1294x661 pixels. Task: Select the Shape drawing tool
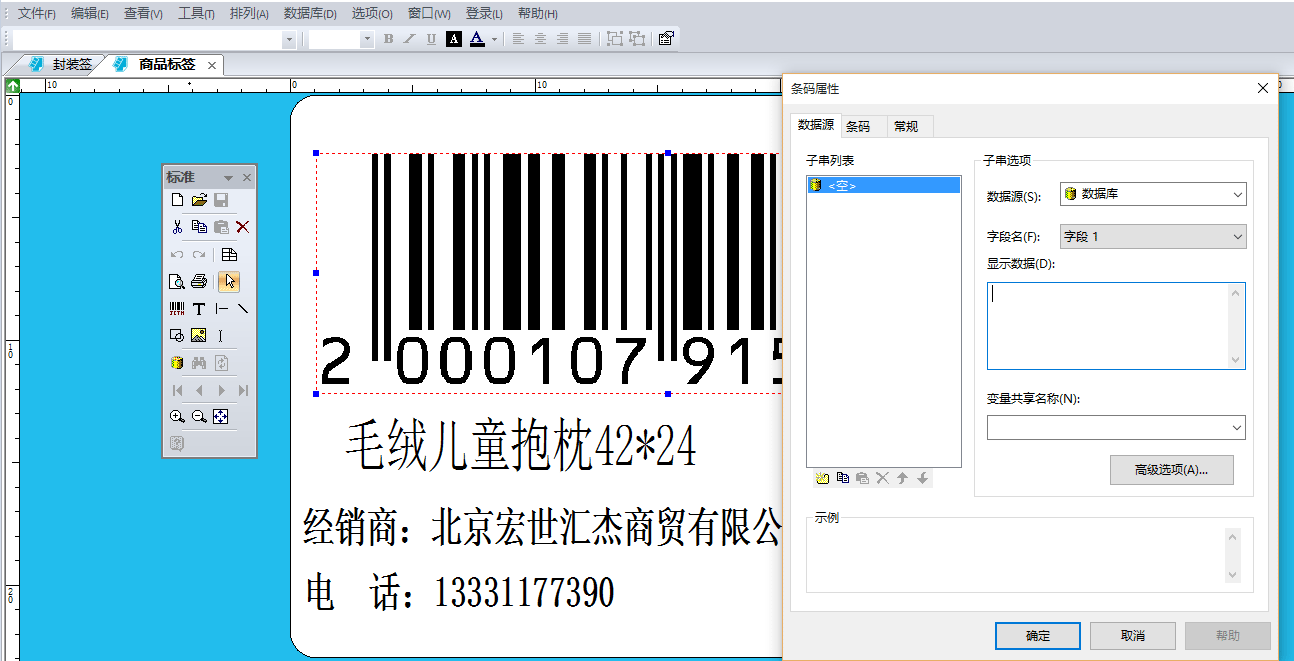[x=177, y=336]
